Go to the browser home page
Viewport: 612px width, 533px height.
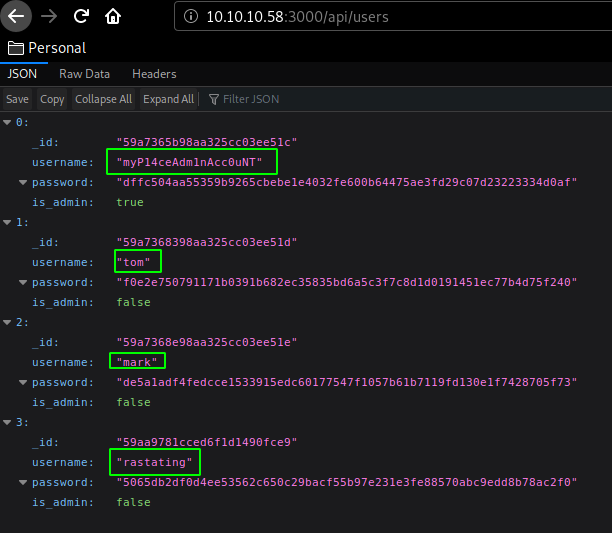pos(114,17)
